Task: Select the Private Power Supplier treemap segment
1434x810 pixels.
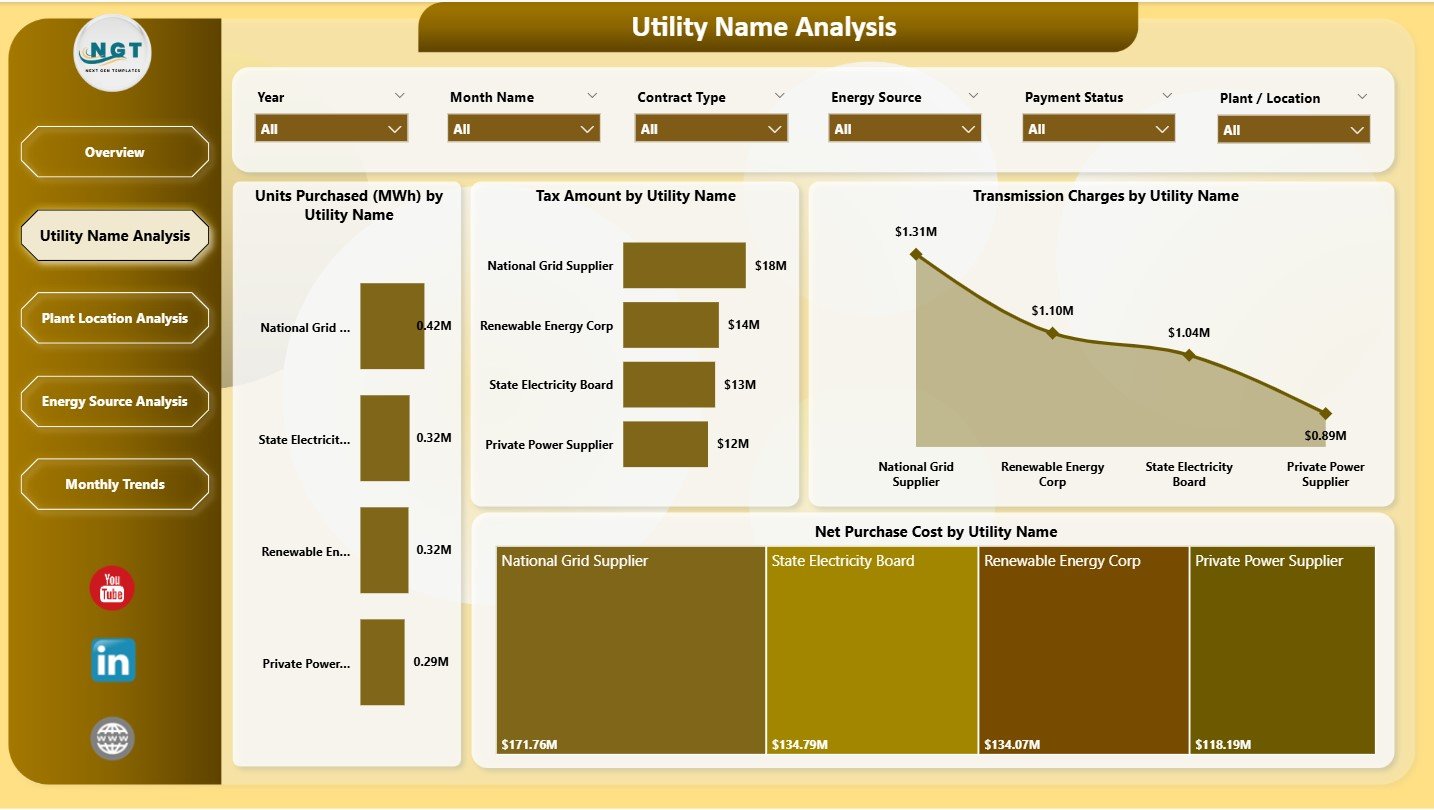Action: point(1282,650)
